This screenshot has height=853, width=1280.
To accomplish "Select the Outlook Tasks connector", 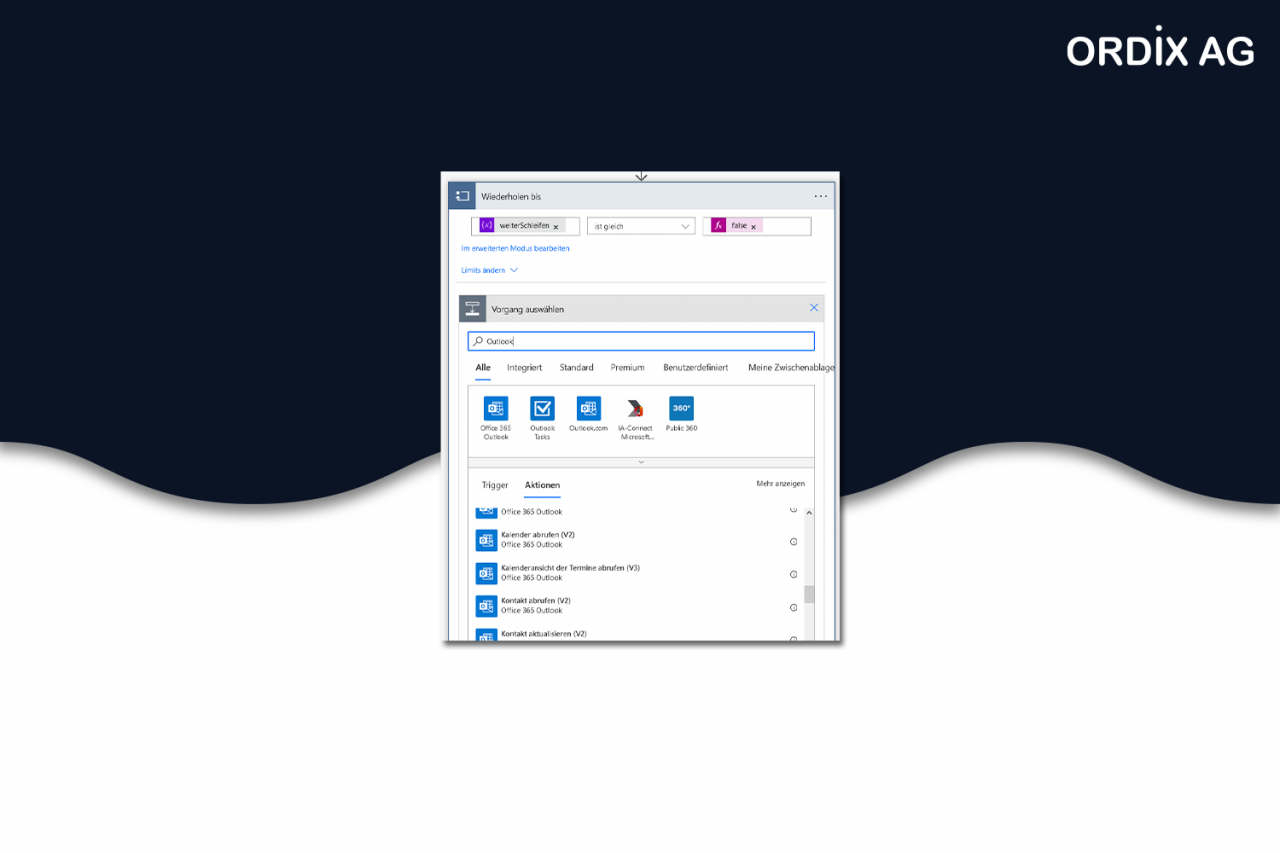I will [542, 418].
